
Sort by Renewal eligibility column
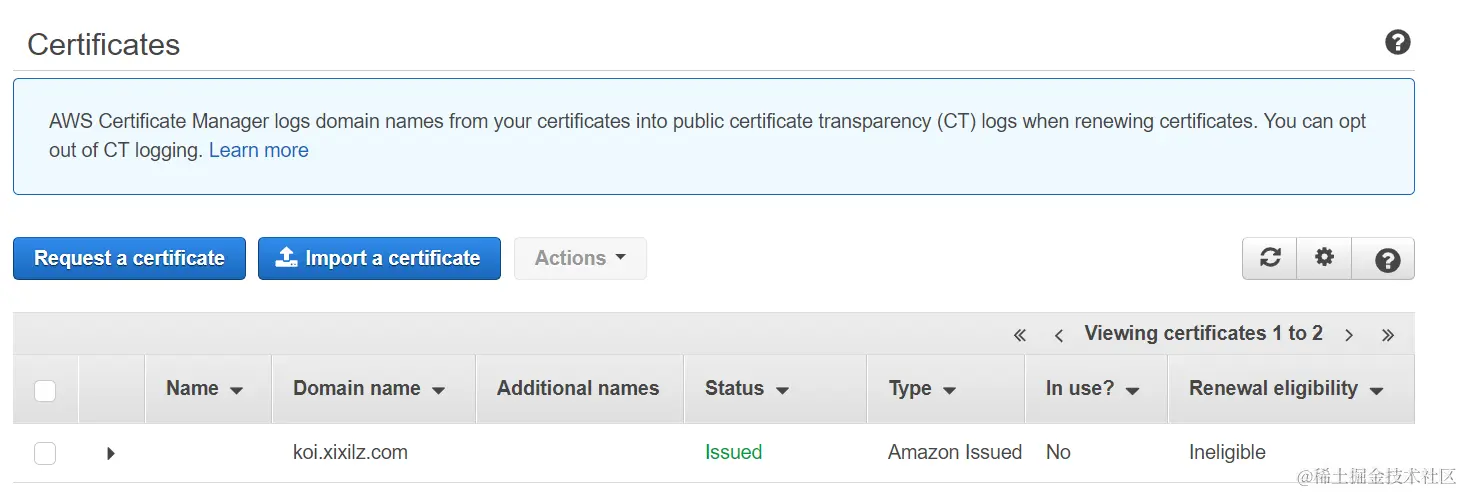1285,389
